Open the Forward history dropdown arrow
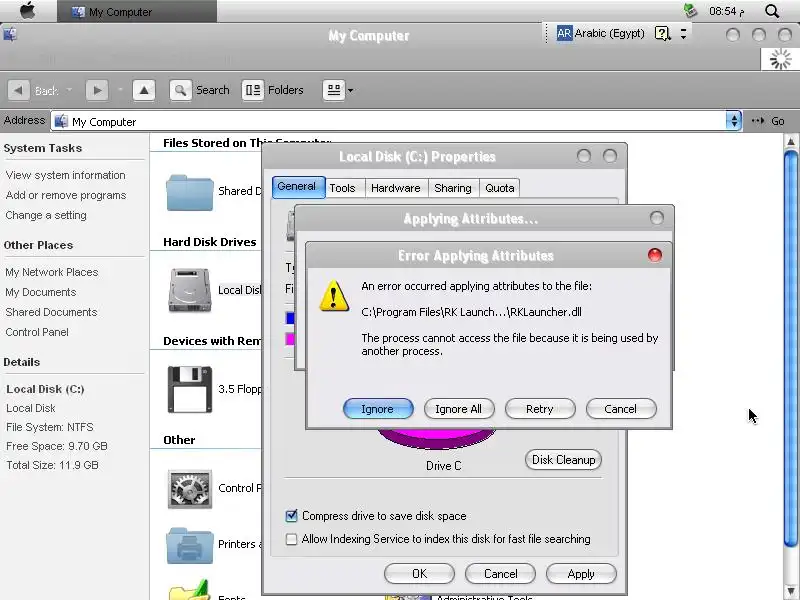The height and width of the screenshot is (600, 800). click(x=120, y=90)
